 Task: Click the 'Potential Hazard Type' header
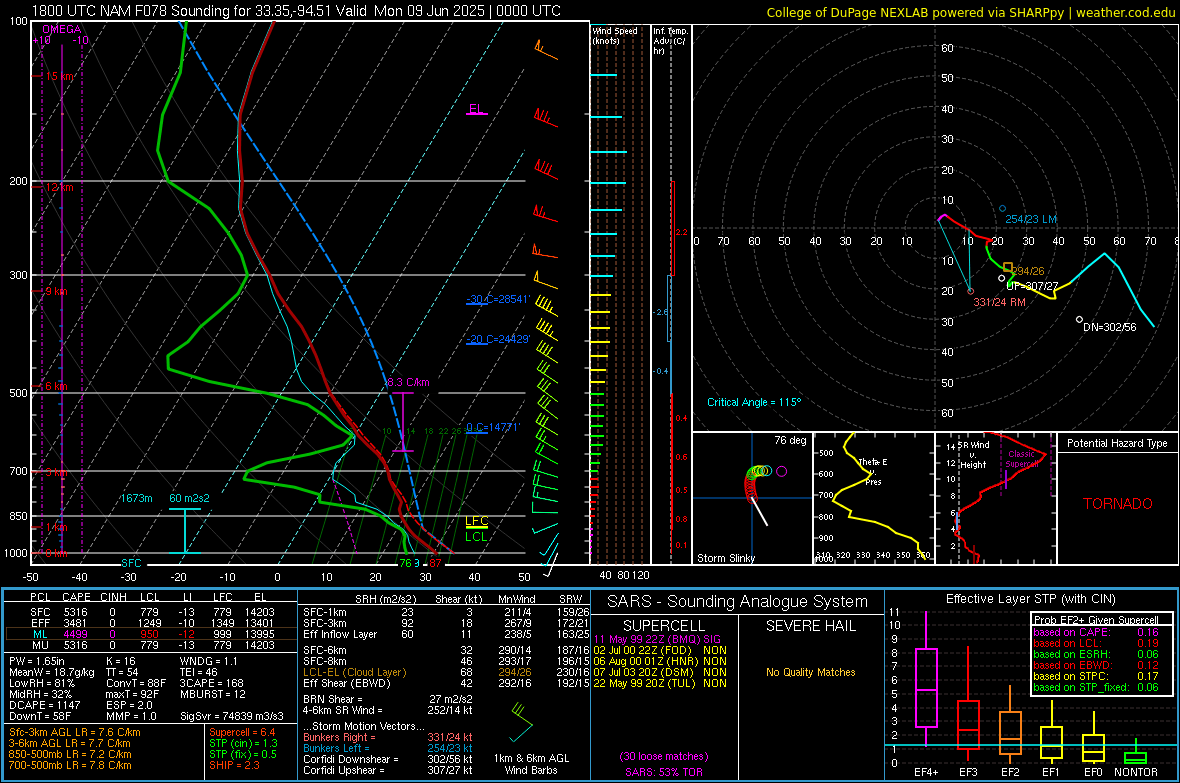pos(1117,443)
